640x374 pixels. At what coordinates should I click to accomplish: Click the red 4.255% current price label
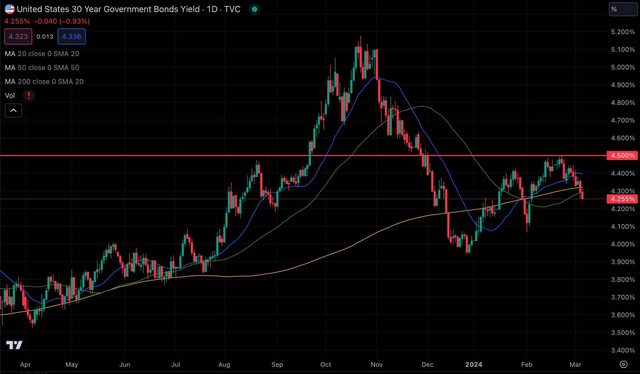pos(622,199)
